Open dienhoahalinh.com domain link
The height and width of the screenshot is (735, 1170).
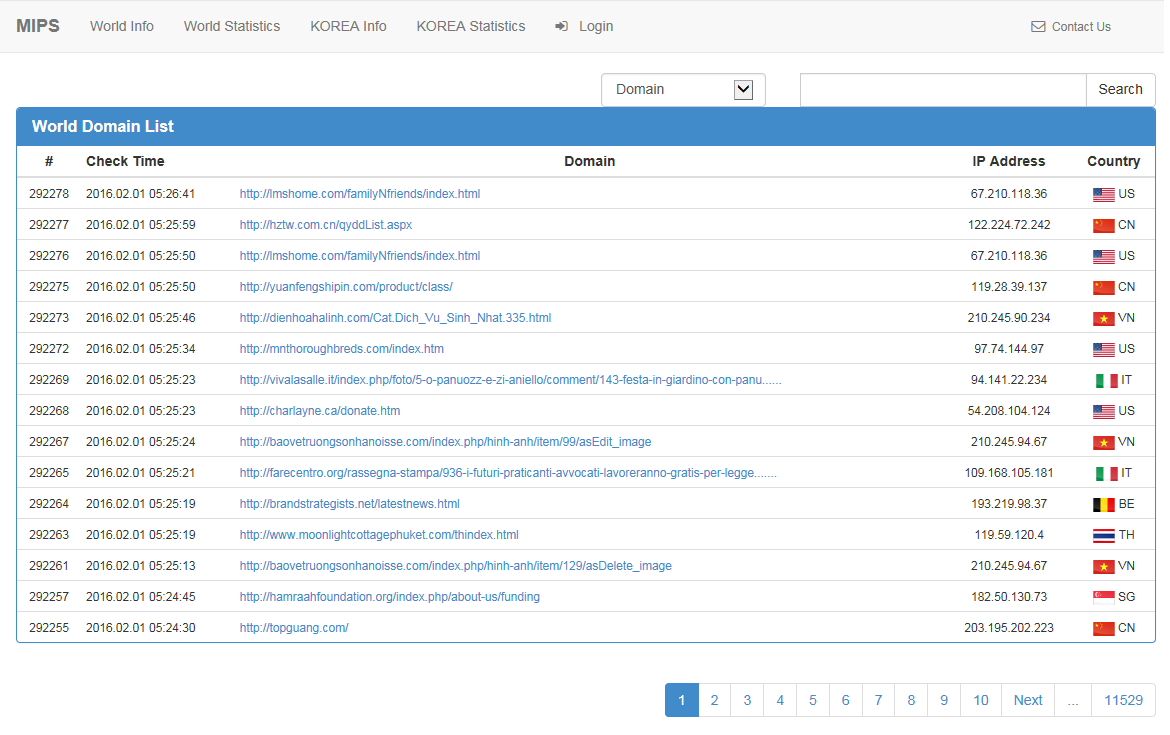click(395, 318)
